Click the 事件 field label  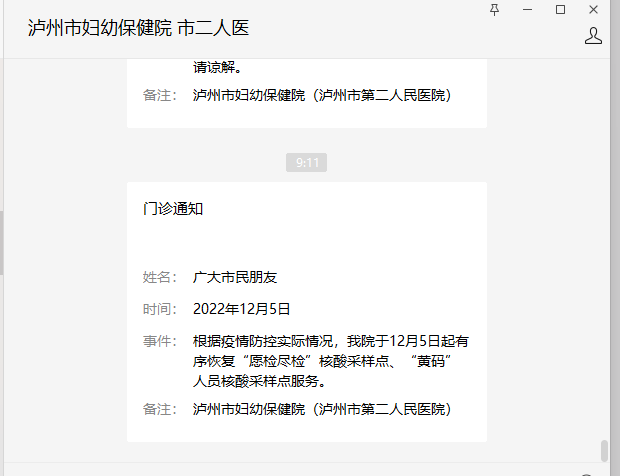[x=160, y=341]
